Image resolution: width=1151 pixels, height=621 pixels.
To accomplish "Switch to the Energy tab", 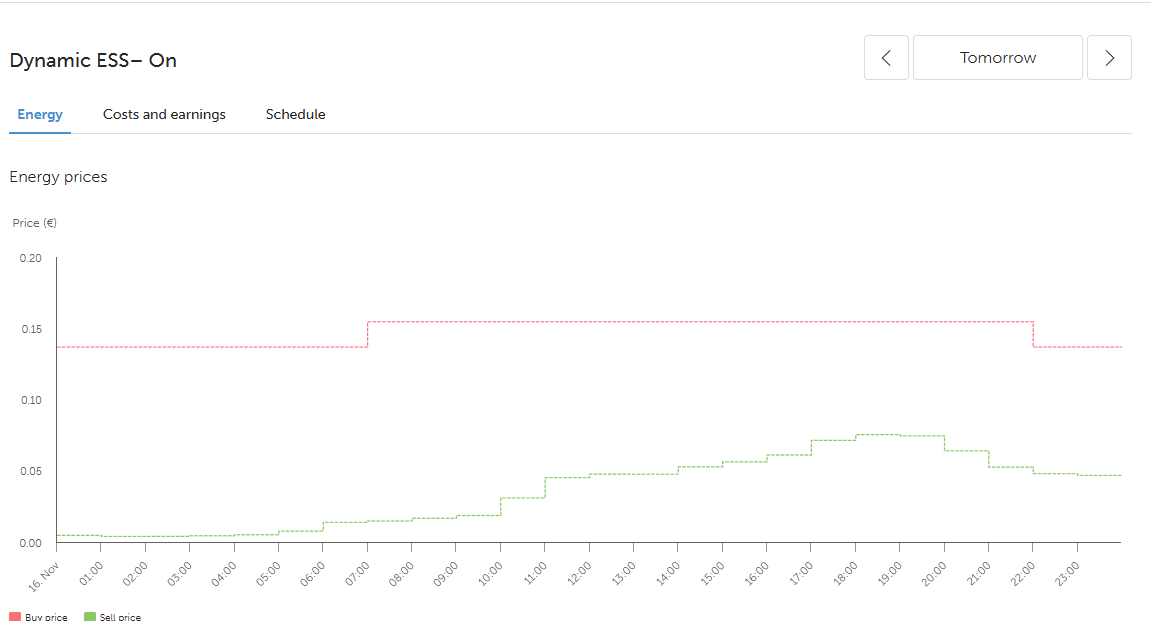I will [x=40, y=115].
